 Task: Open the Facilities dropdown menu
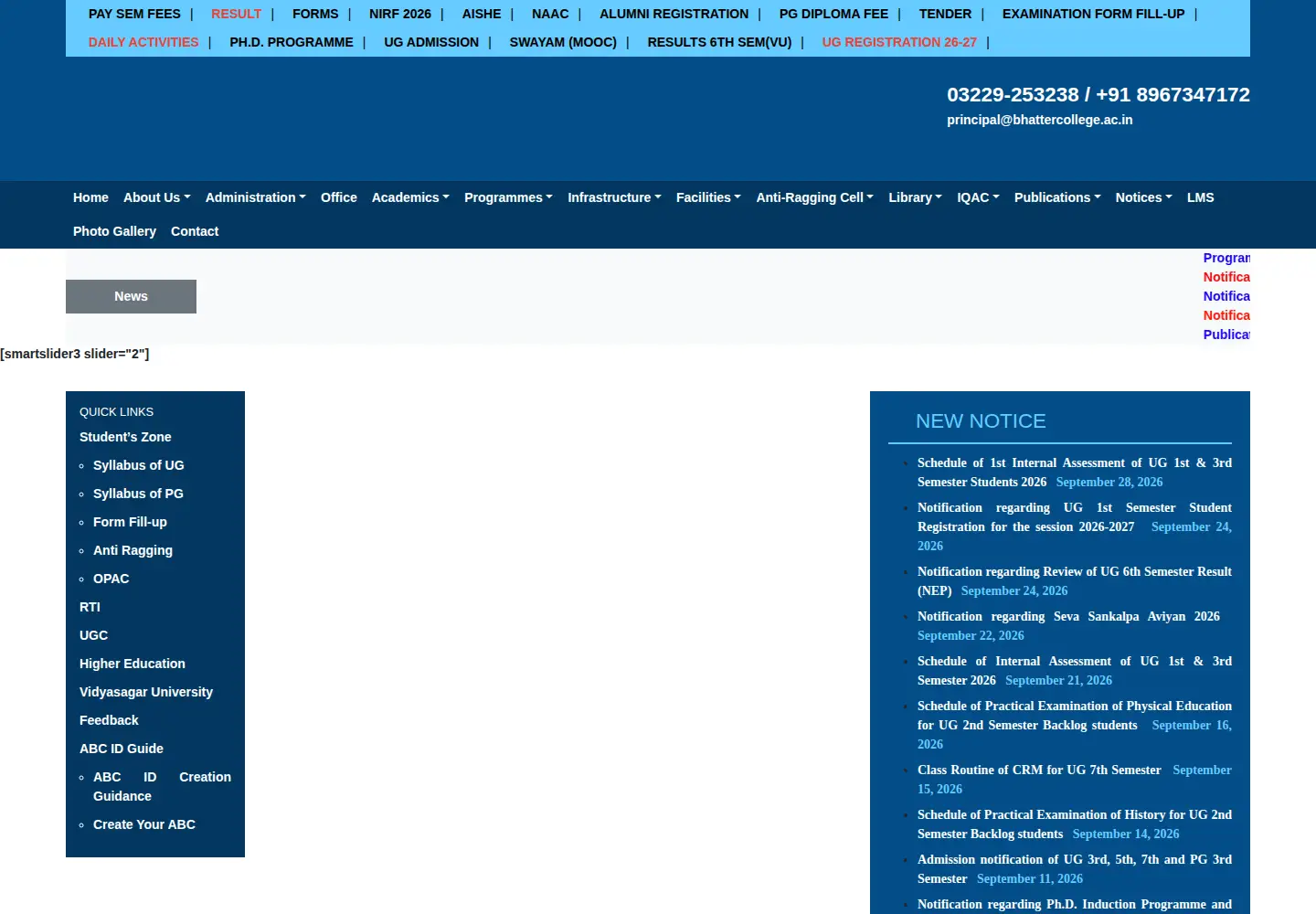coord(708,197)
